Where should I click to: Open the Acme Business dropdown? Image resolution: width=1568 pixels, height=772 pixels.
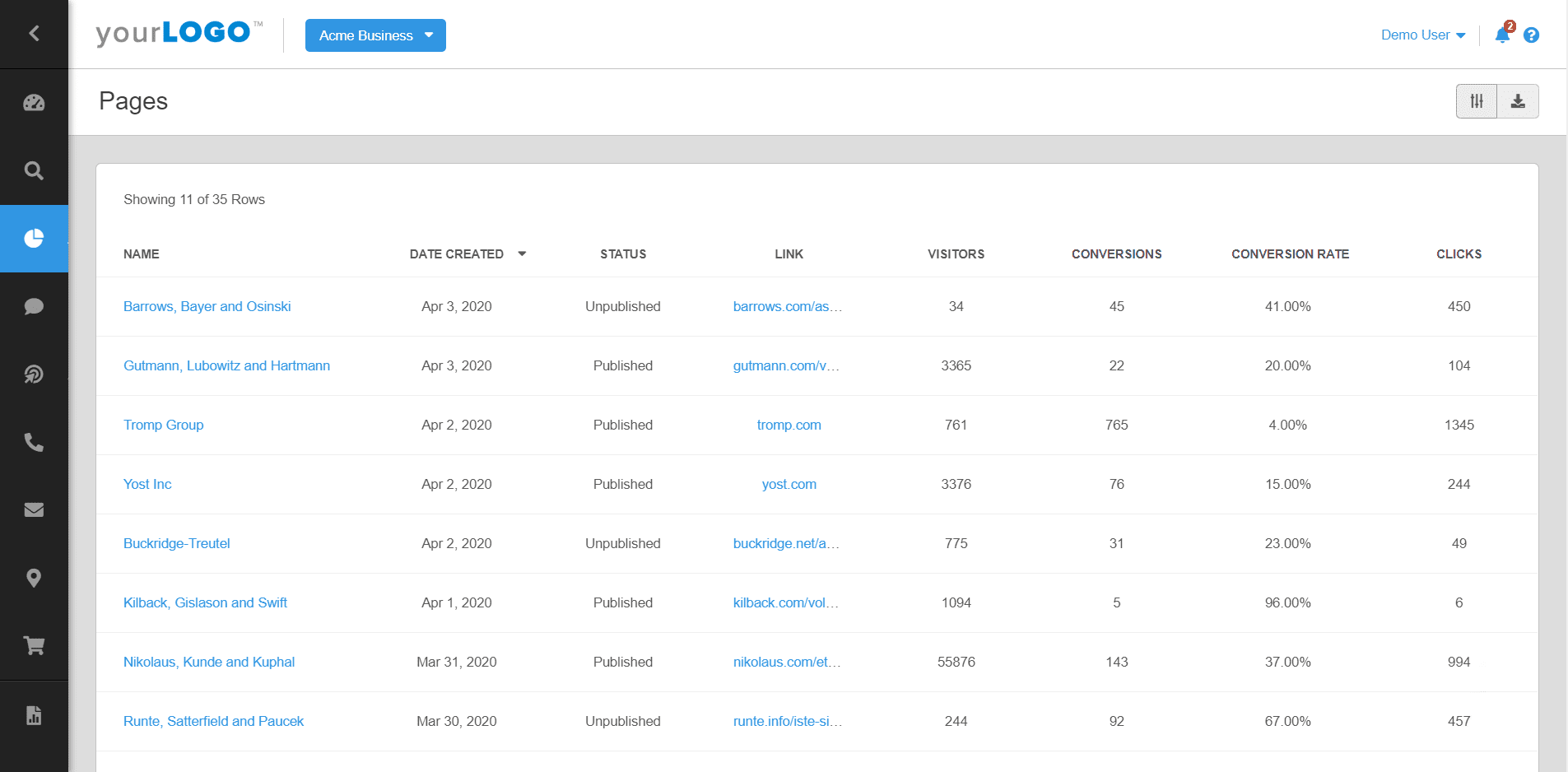pyautogui.click(x=375, y=35)
